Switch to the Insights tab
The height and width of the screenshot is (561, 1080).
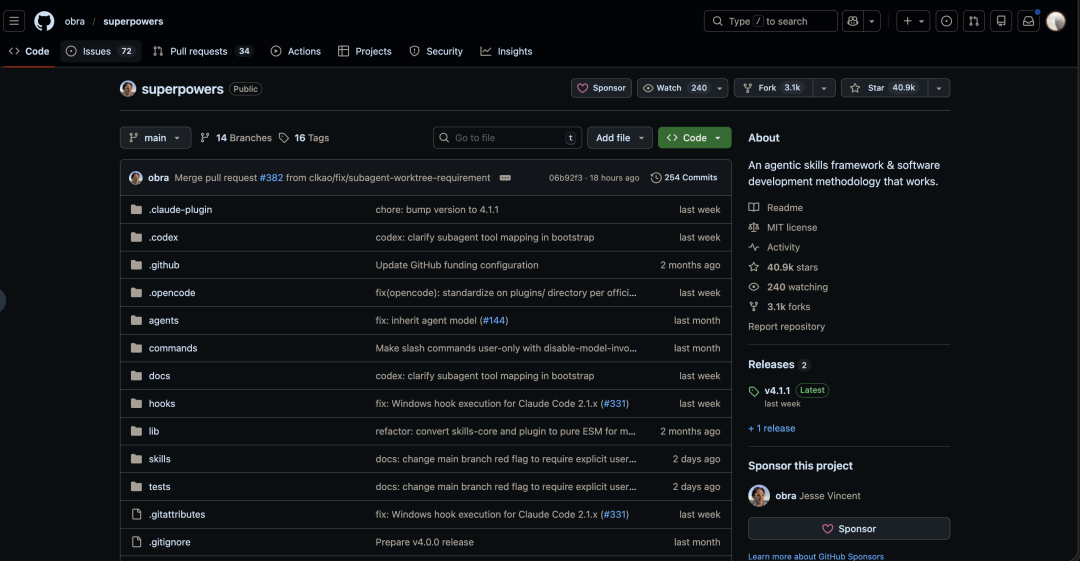click(506, 51)
